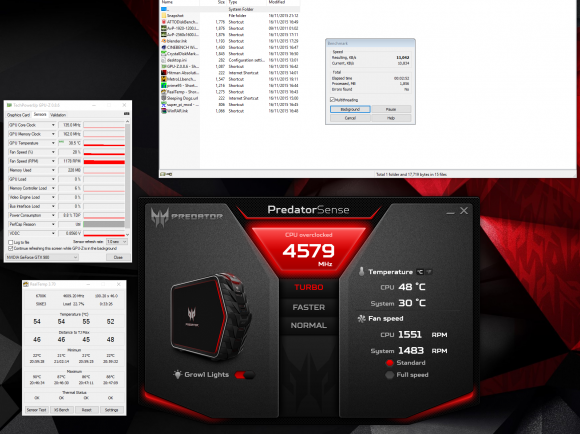580x434 pixels.
Task: Click the RealTemp title bar icon
Action: click(x=26, y=284)
